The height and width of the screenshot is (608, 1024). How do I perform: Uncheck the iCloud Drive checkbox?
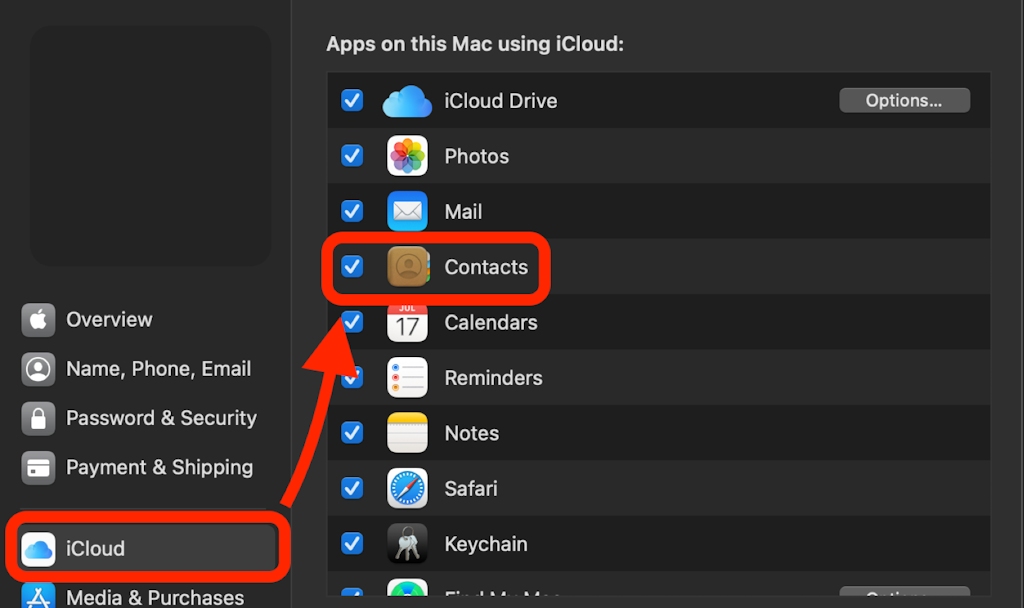click(352, 101)
